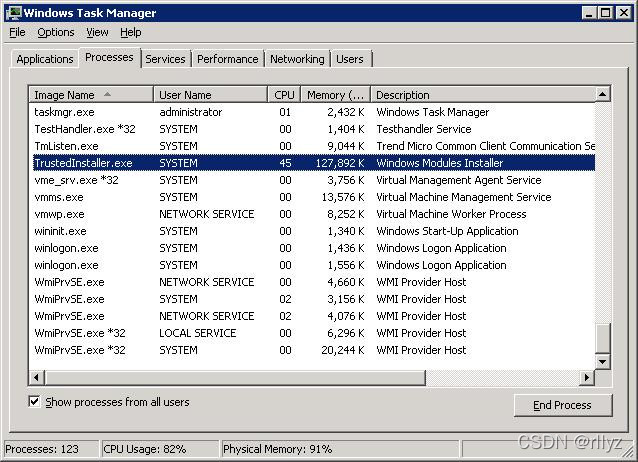Viewport: 638px width, 462px height.
Task: Click the Testhandler Service description
Action: tap(424, 129)
